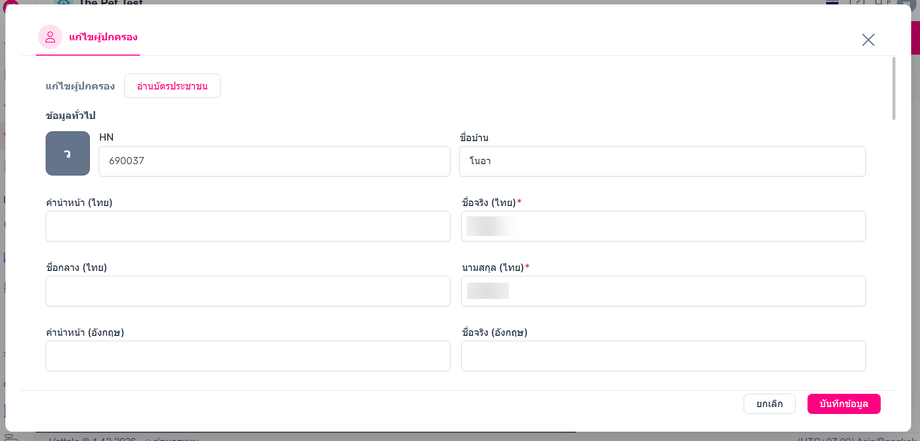Viewport: 920px width, 441px height.
Task: Click the HN input field showing 690037
Action: click(274, 161)
